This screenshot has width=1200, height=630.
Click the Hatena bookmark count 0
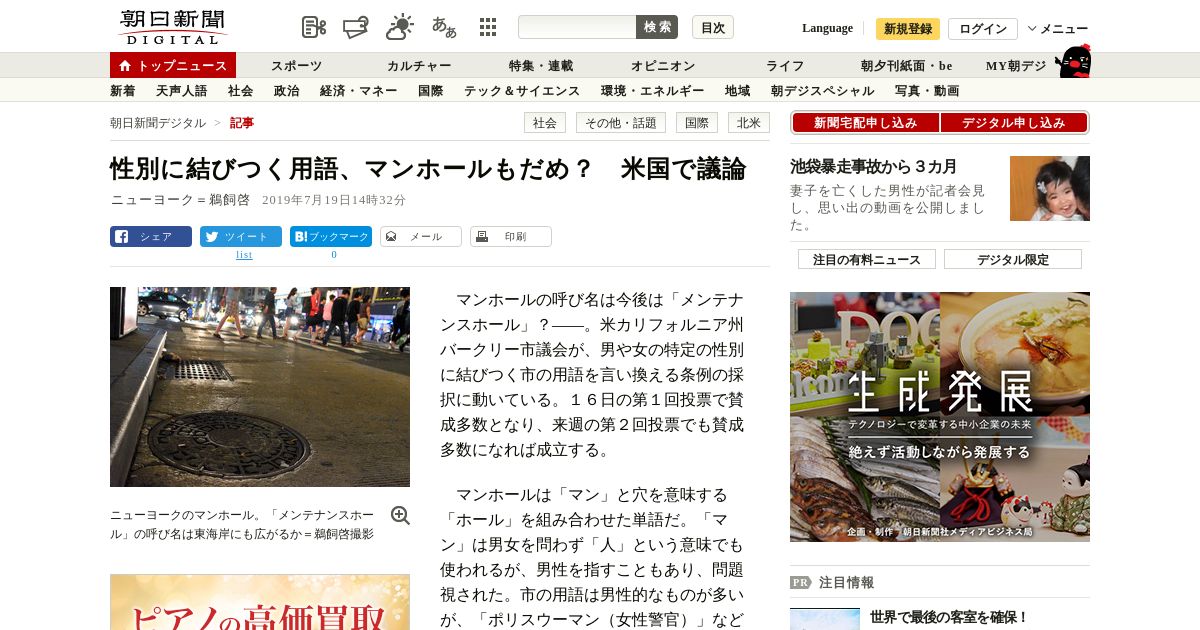pyautogui.click(x=334, y=255)
